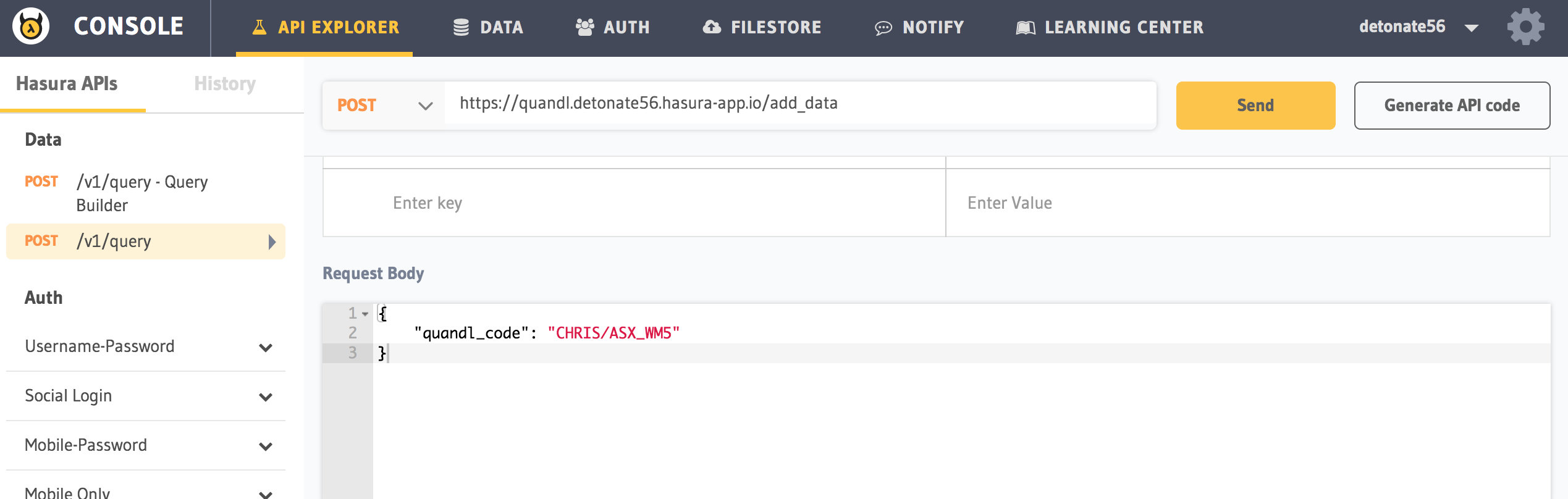
Task: Click the Request Body heading
Action: [x=373, y=274]
